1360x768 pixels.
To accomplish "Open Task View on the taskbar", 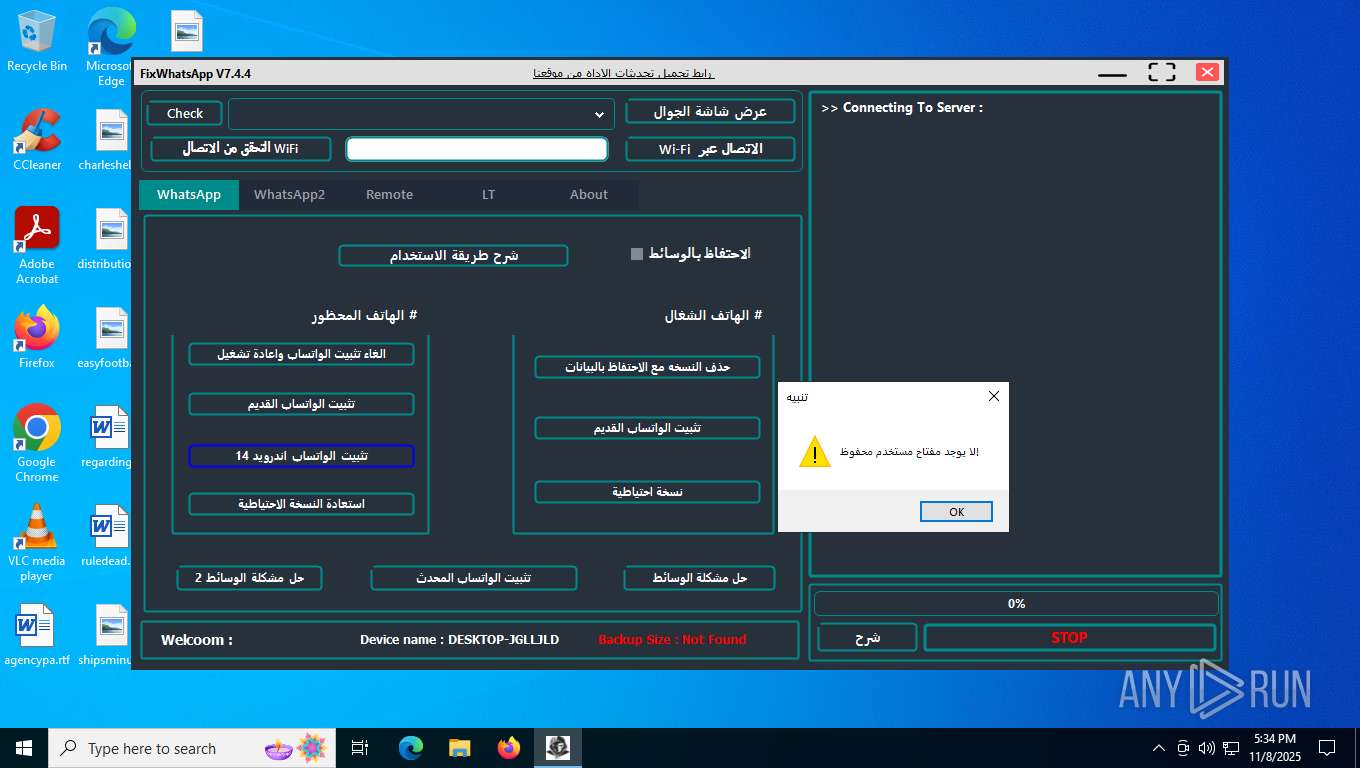I will pos(360,748).
